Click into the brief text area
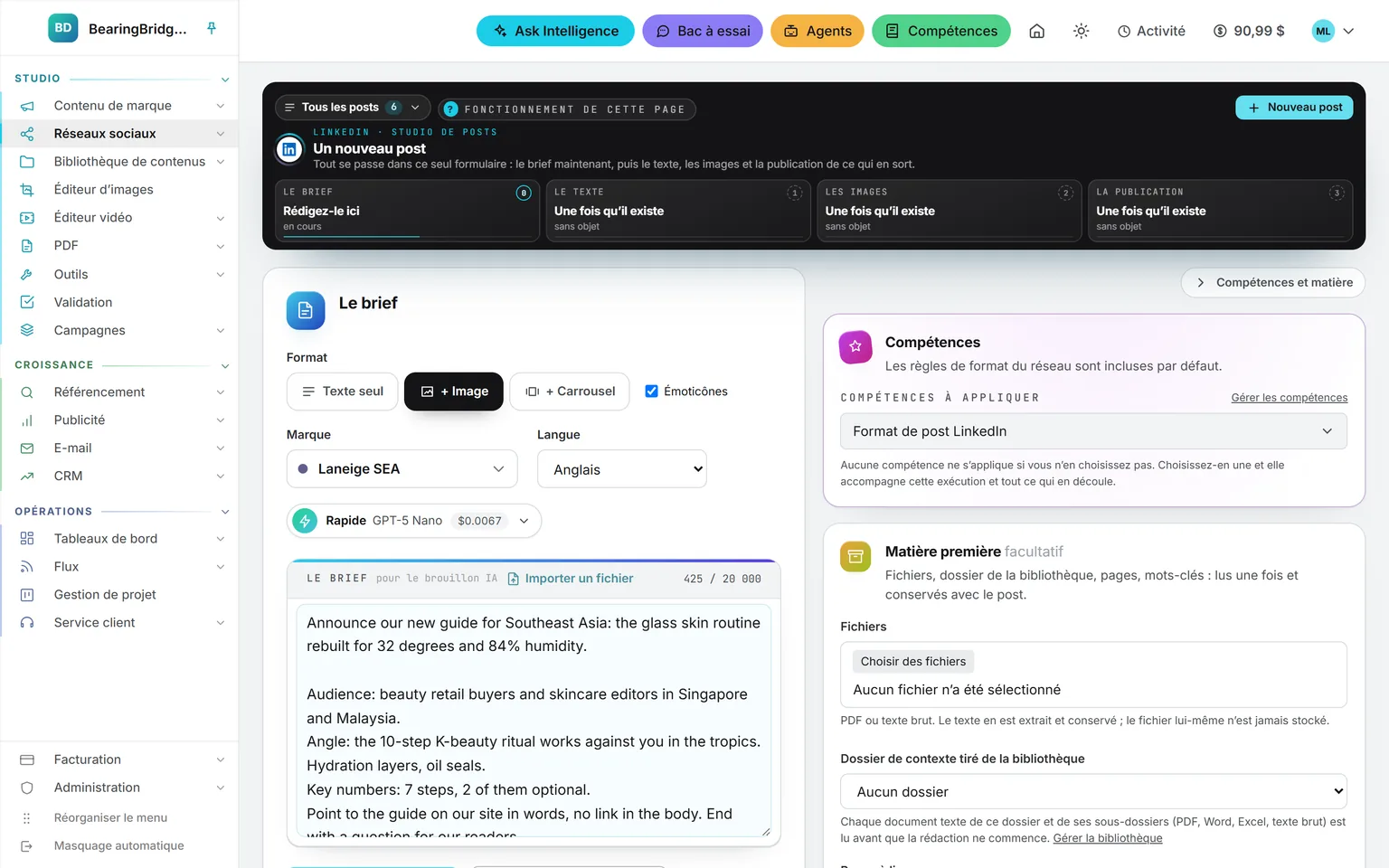Viewport: 1389px width, 868px height. [x=534, y=721]
